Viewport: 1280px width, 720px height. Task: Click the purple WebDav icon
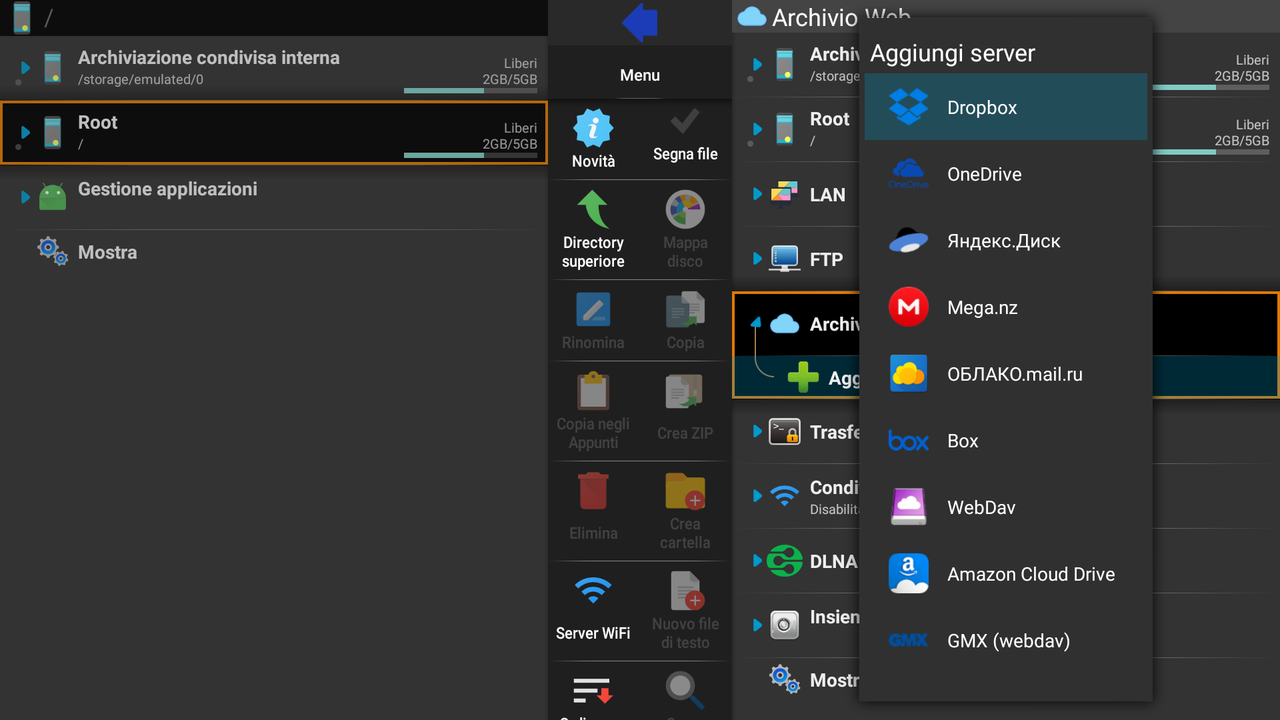click(x=908, y=507)
